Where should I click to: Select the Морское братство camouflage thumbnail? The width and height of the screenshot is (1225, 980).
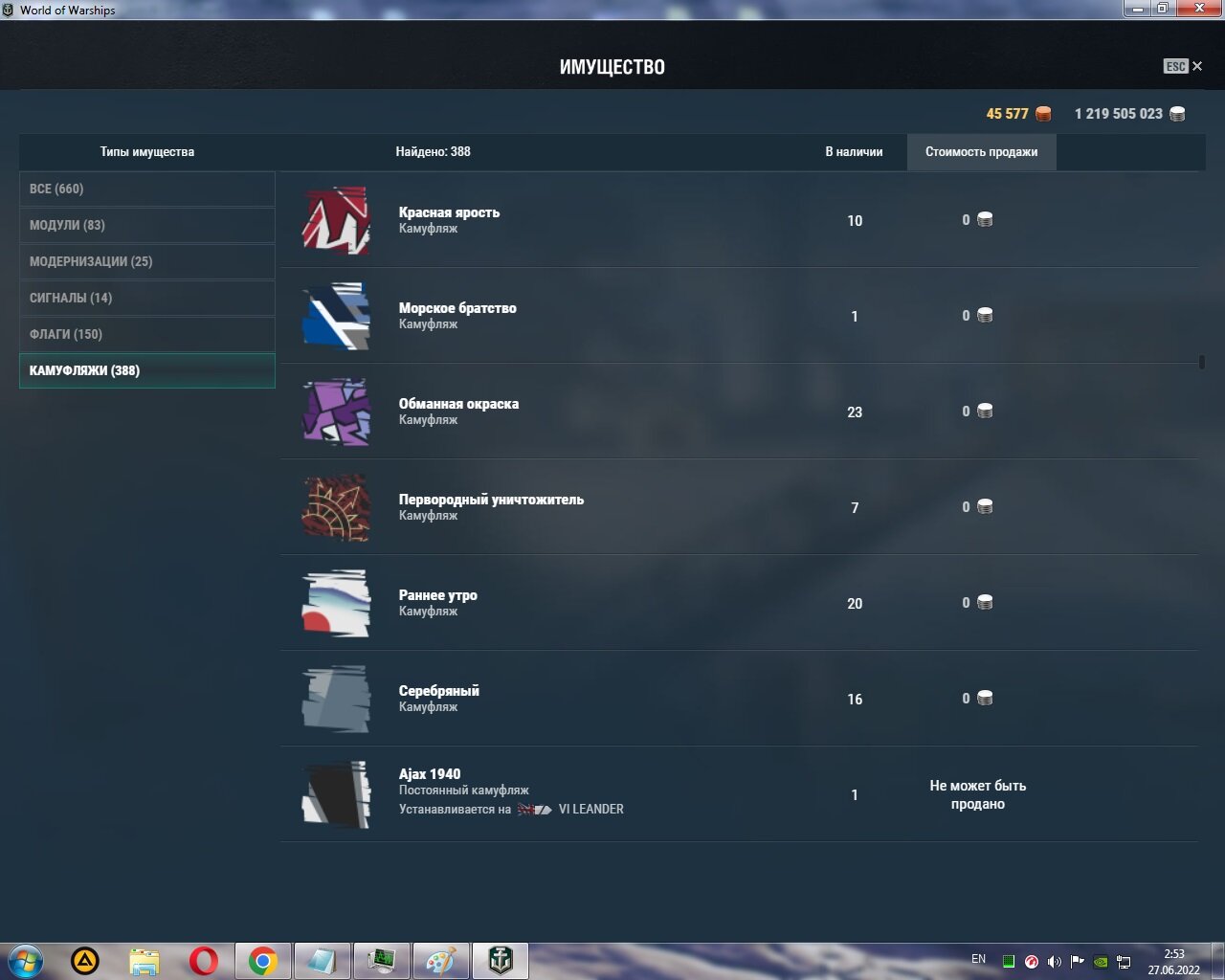[336, 316]
